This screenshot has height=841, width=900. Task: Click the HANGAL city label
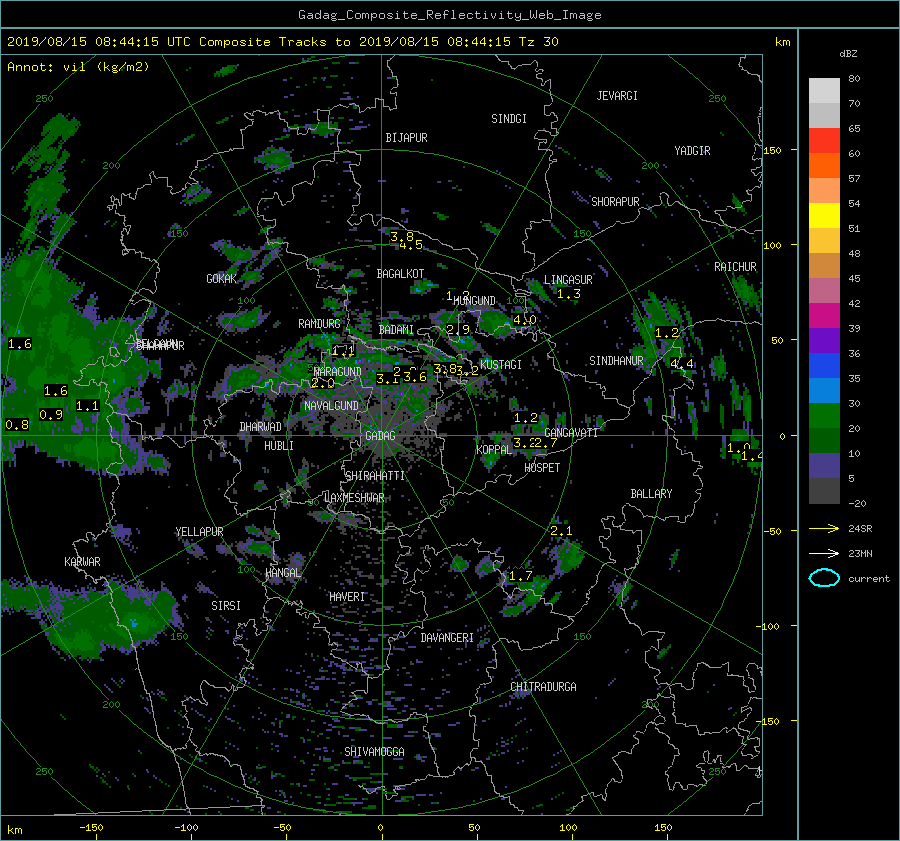pos(282,573)
